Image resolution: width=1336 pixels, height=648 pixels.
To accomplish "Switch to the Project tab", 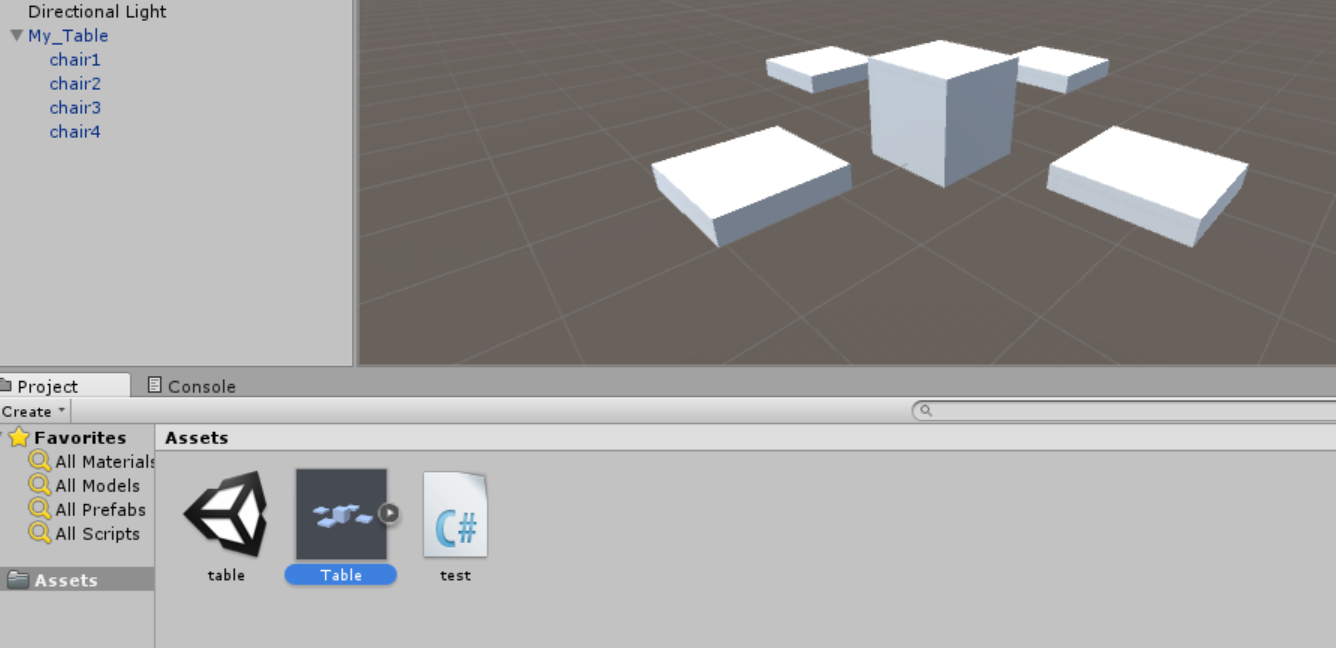I will pyautogui.click(x=63, y=386).
